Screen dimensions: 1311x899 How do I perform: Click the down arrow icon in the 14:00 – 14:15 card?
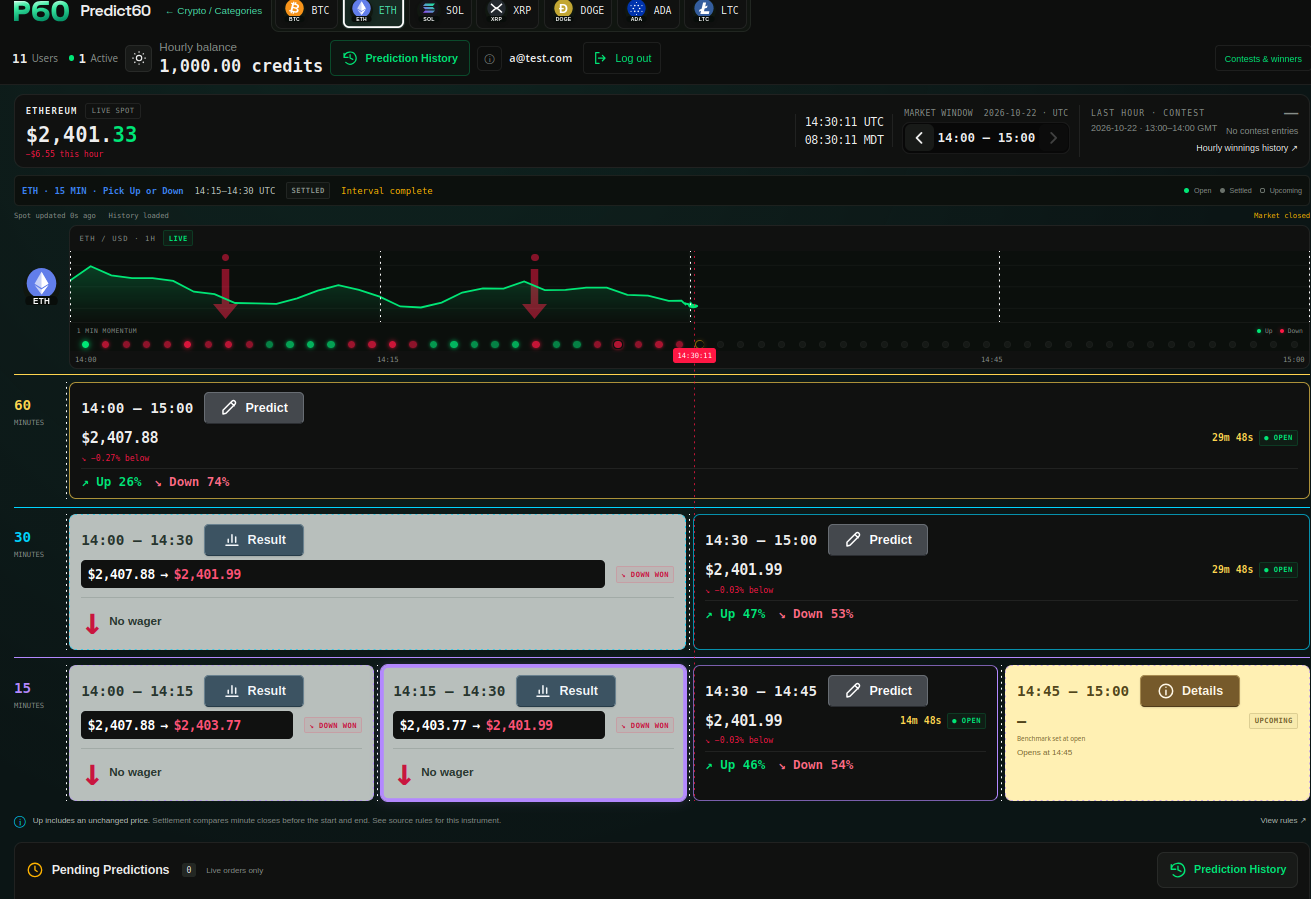[x=92, y=774]
